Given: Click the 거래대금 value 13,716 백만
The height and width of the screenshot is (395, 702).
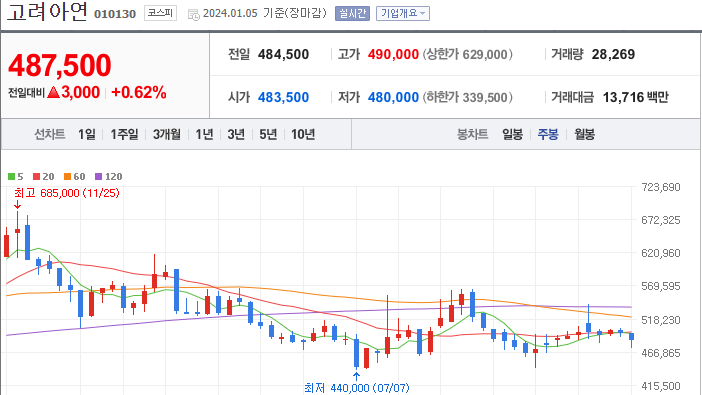Looking at the screenshot, I should point(635,97).
